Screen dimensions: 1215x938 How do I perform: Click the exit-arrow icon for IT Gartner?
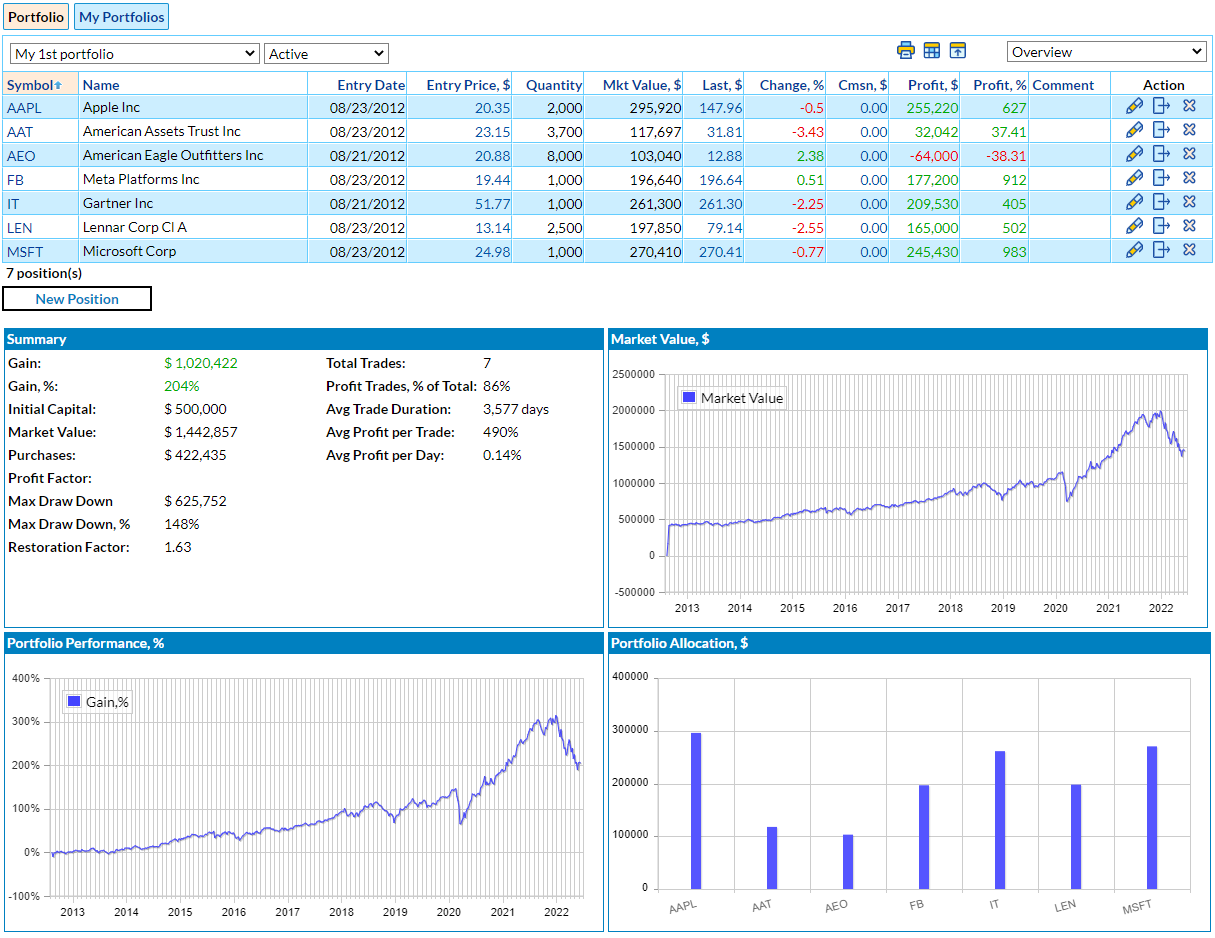(1161, 201)
